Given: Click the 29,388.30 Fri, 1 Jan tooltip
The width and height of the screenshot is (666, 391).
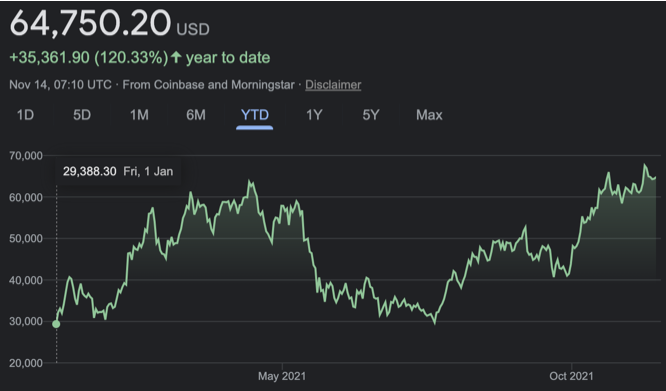Looking at the screenshot, I should 118,172.
